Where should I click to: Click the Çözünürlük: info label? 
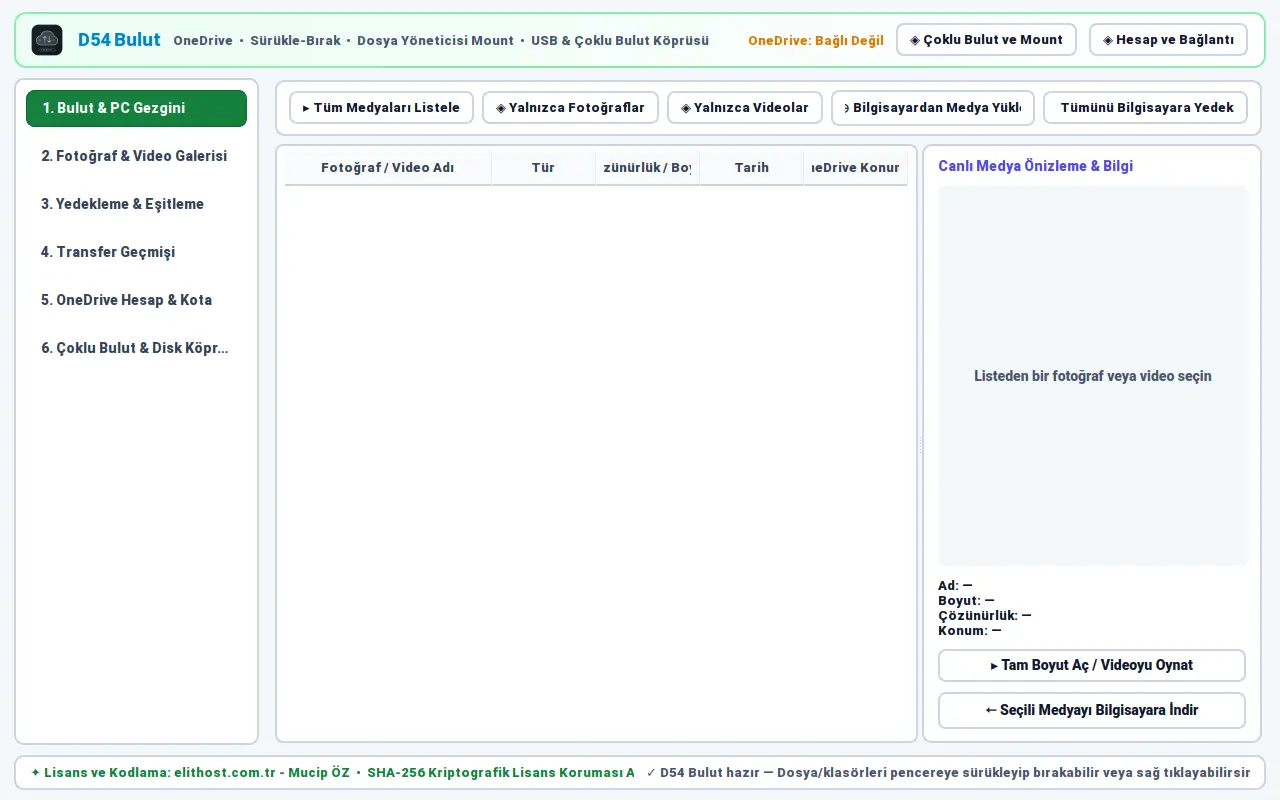(x=985, y=616)
